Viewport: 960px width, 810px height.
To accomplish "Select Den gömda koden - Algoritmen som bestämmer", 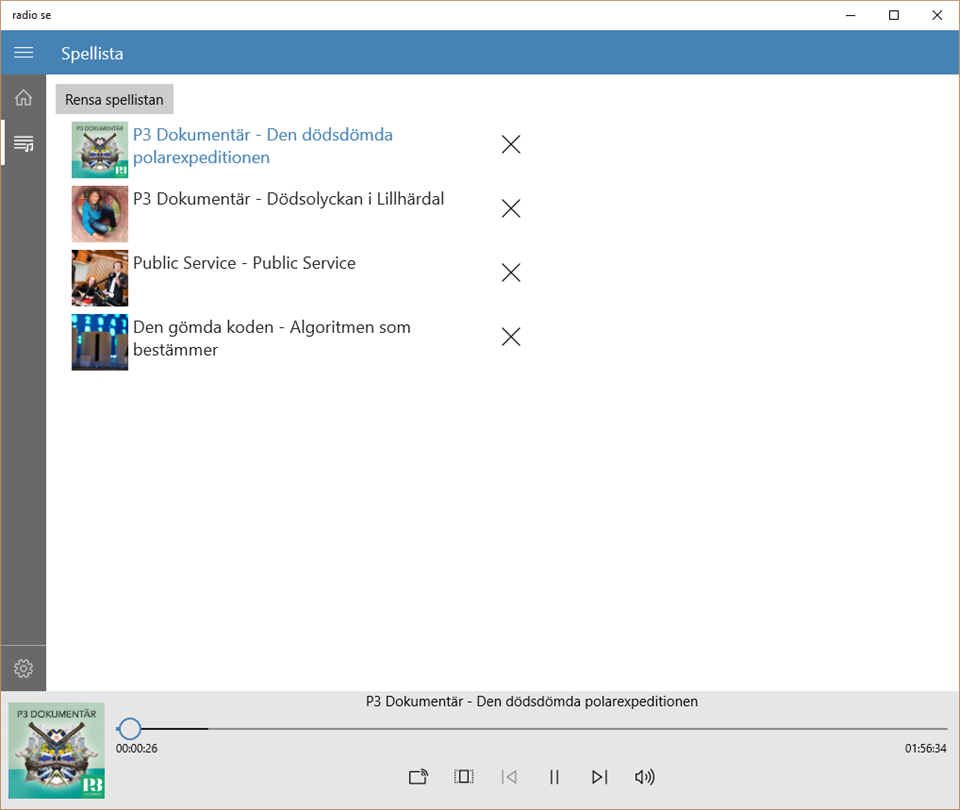I will (272, 338).
